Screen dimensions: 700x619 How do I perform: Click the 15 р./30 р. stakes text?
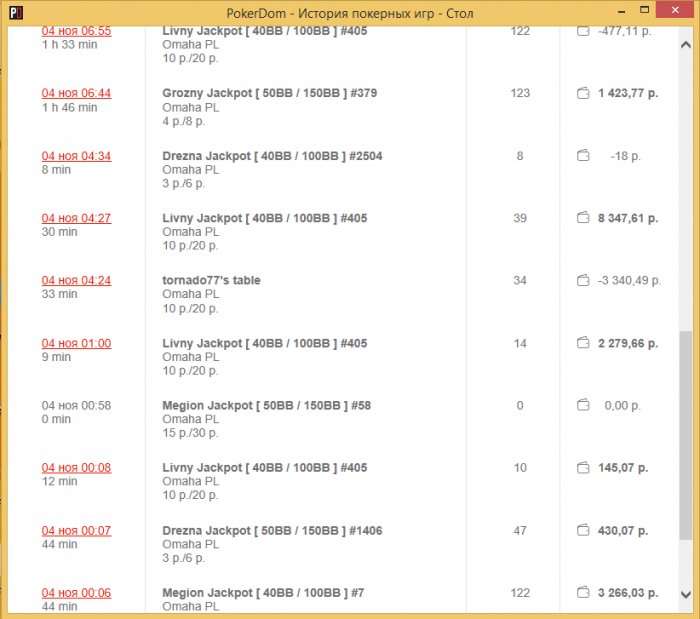(x=191, y=433)
